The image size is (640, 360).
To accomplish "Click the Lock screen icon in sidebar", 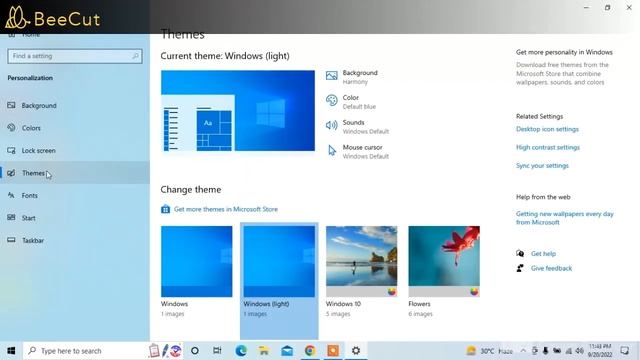I will click(x=11, y=150).
